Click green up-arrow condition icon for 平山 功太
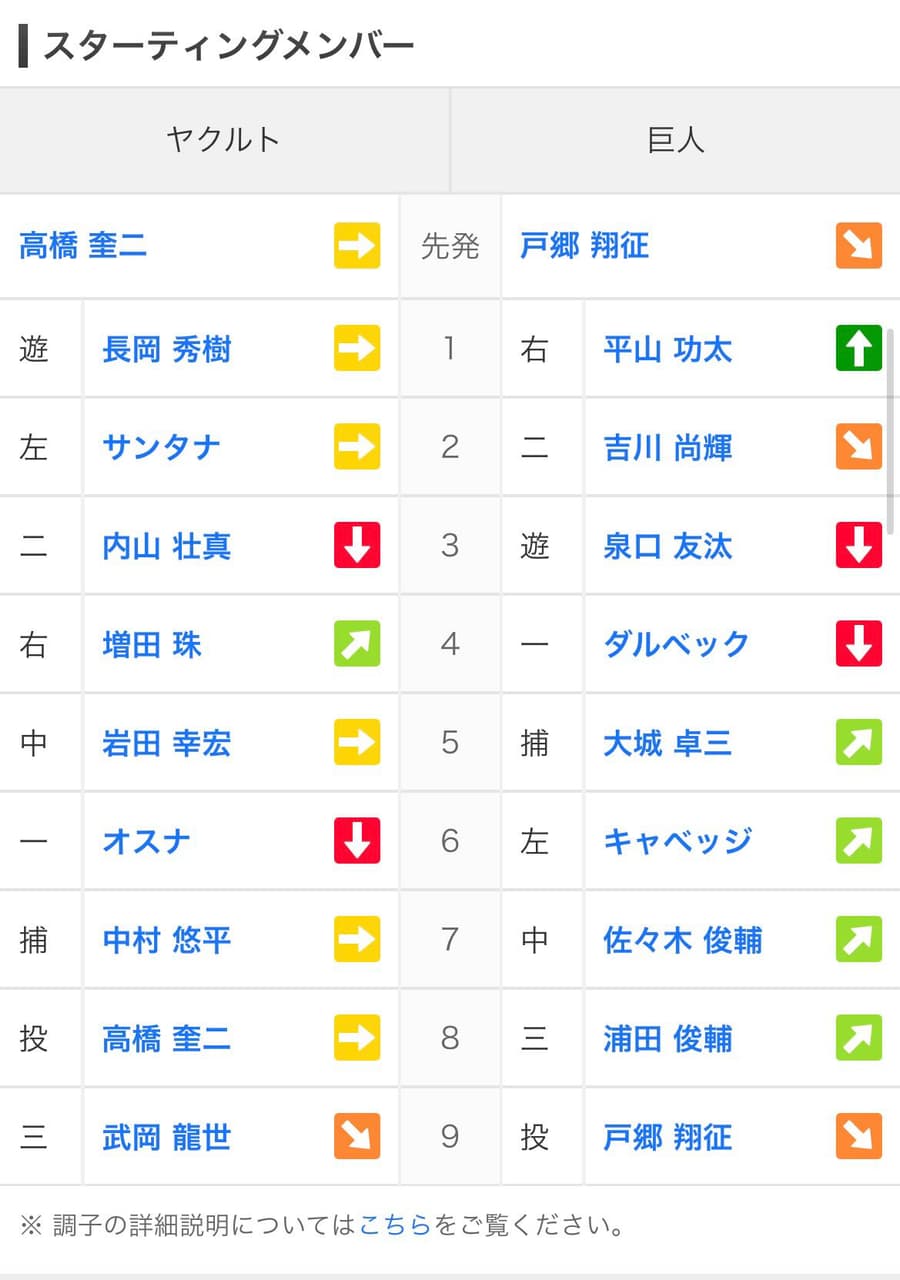 859,348
